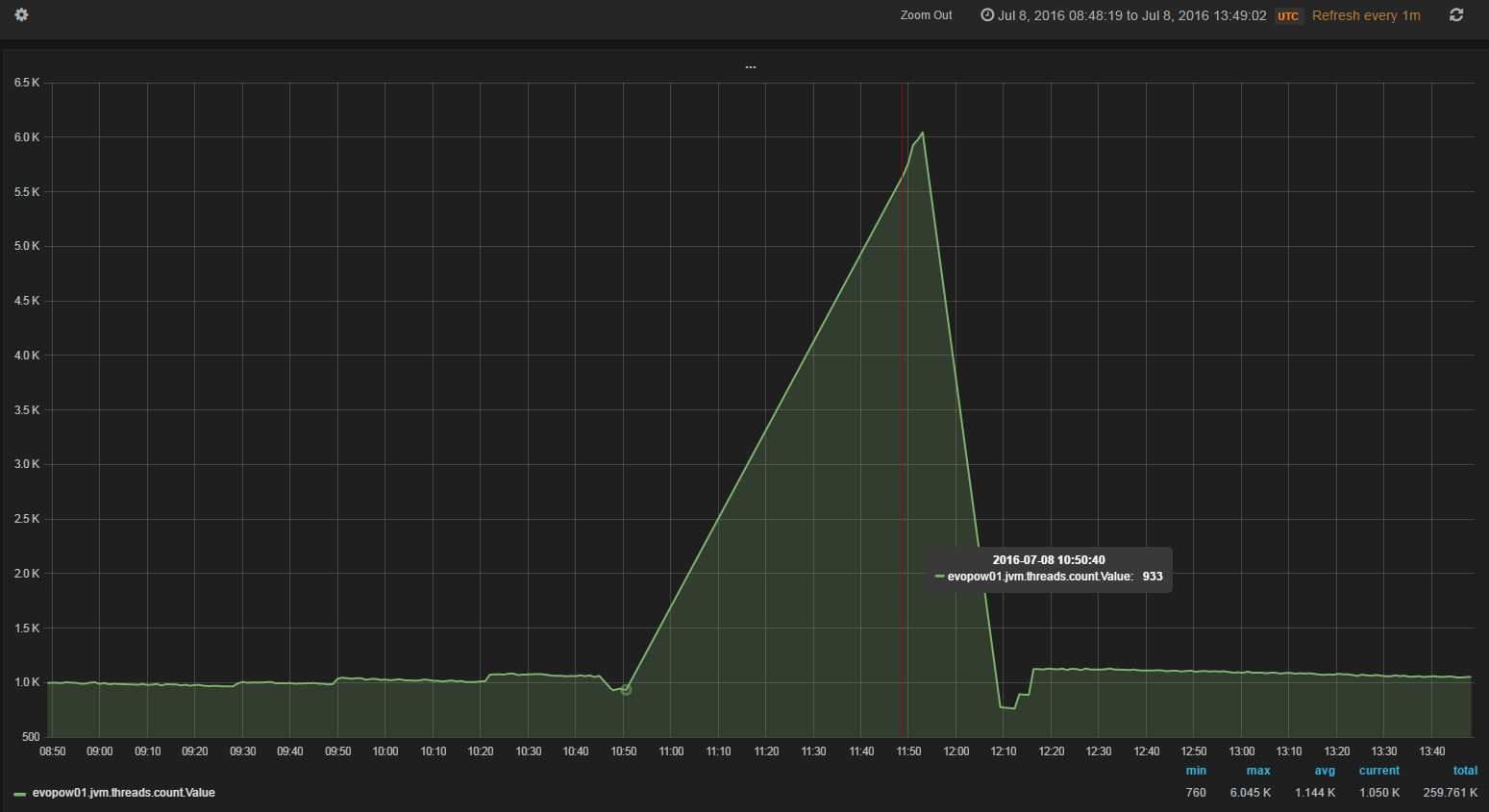
Task: Click the max value 6.045 K
Action: tap(1251, 793)
